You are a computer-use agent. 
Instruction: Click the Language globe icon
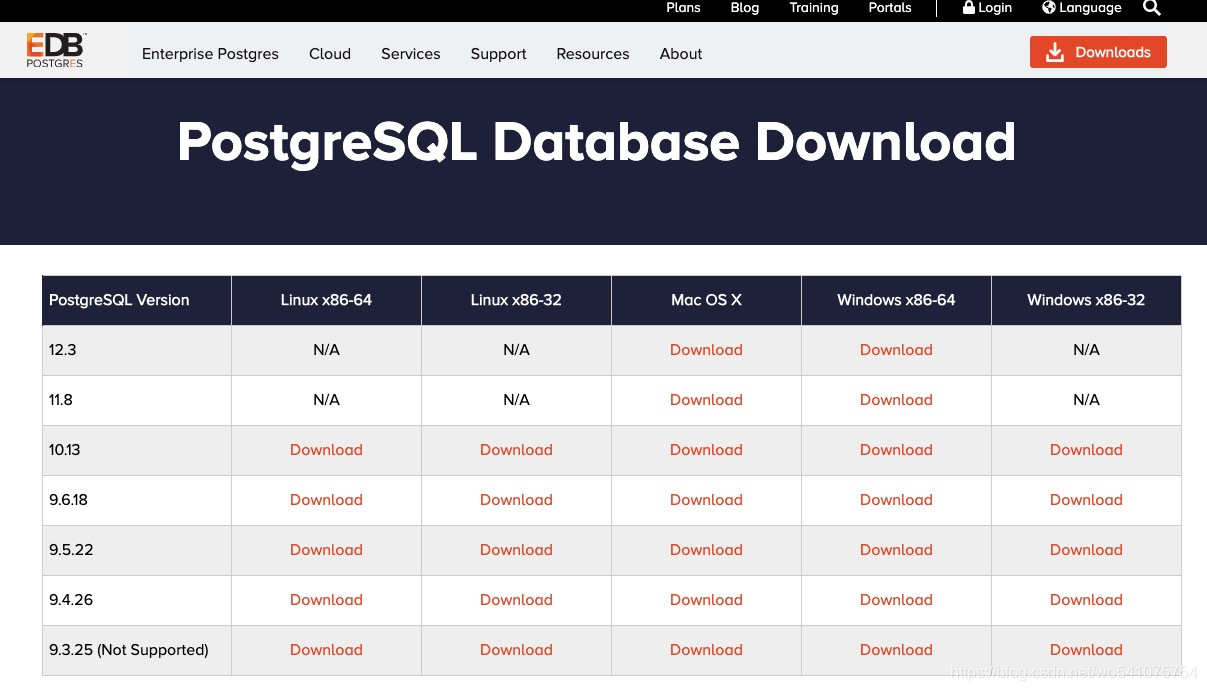[1049, 8]
